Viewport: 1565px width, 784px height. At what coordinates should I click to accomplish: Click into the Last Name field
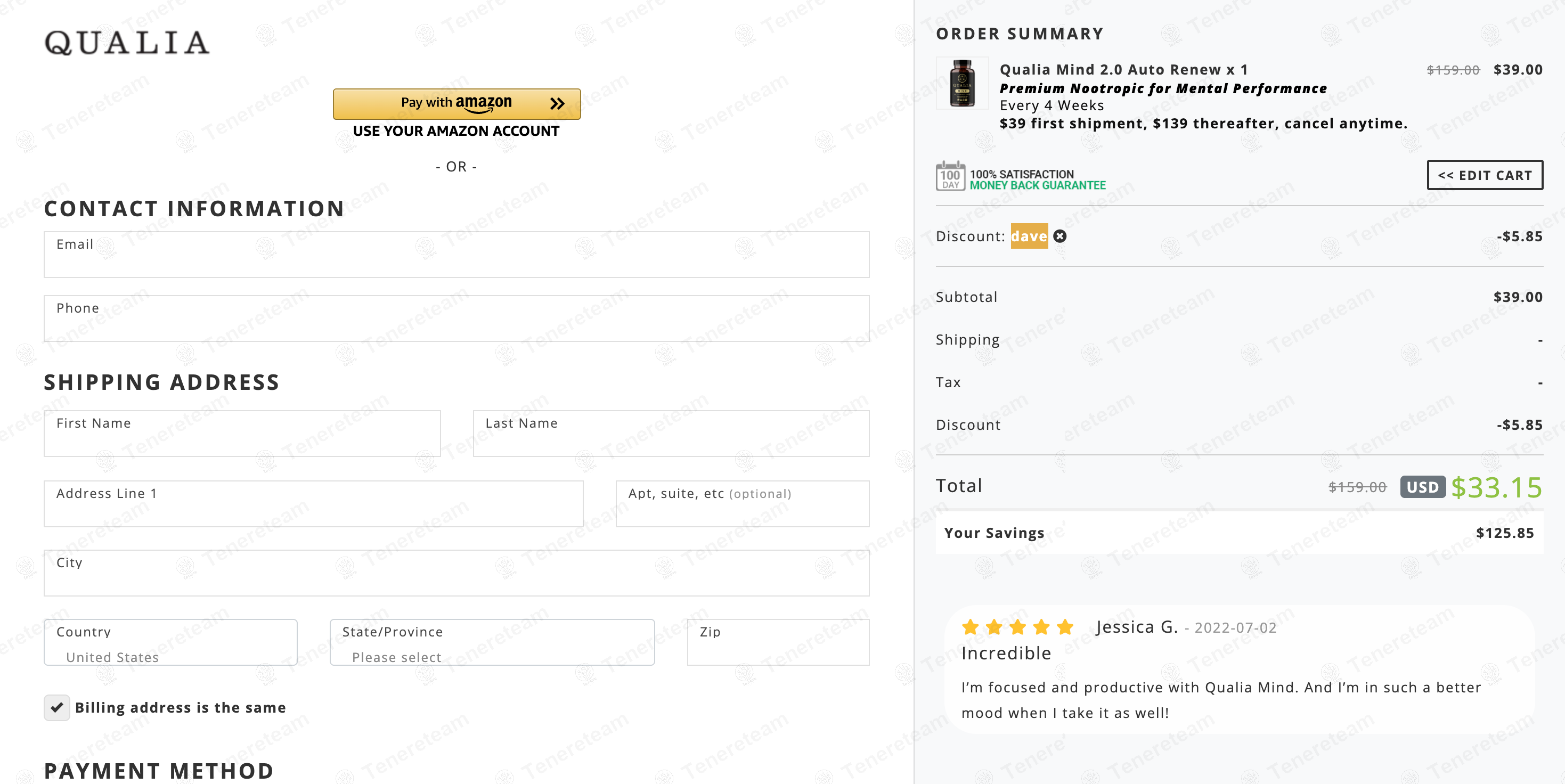(x=671, y=434)
